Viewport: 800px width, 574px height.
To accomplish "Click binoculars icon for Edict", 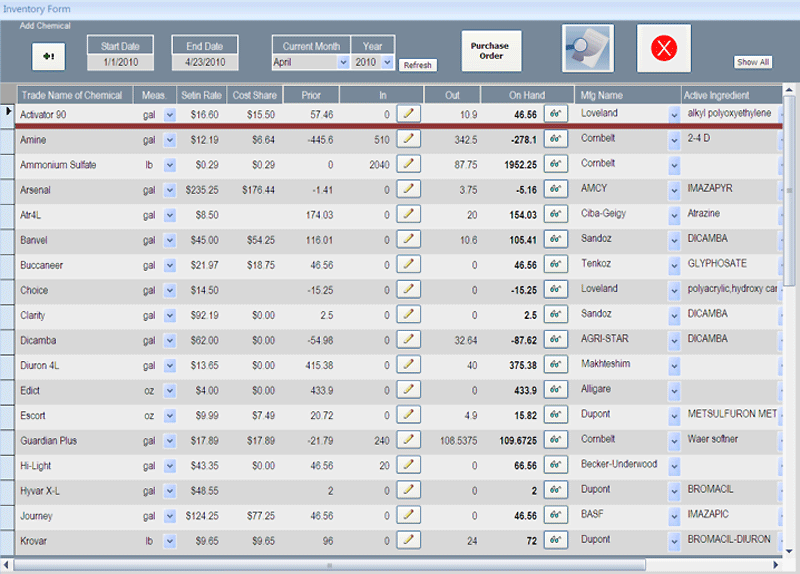I will 556,389.
